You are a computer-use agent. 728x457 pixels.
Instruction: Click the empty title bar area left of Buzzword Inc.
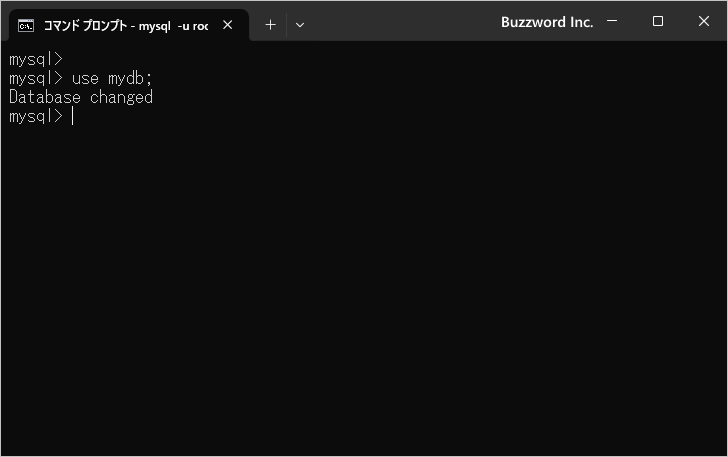(400, 22)
